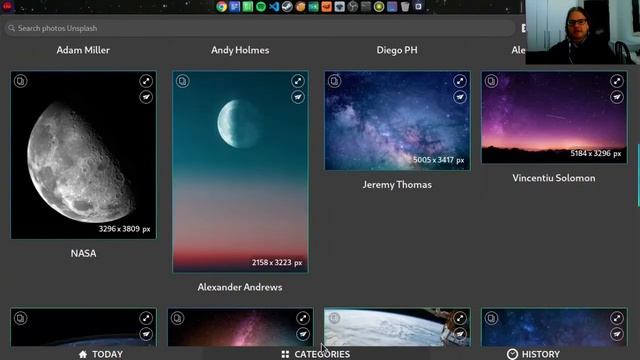
Task: Select the purple sunset sky photo thumbnail
Action: coord(554,118)
